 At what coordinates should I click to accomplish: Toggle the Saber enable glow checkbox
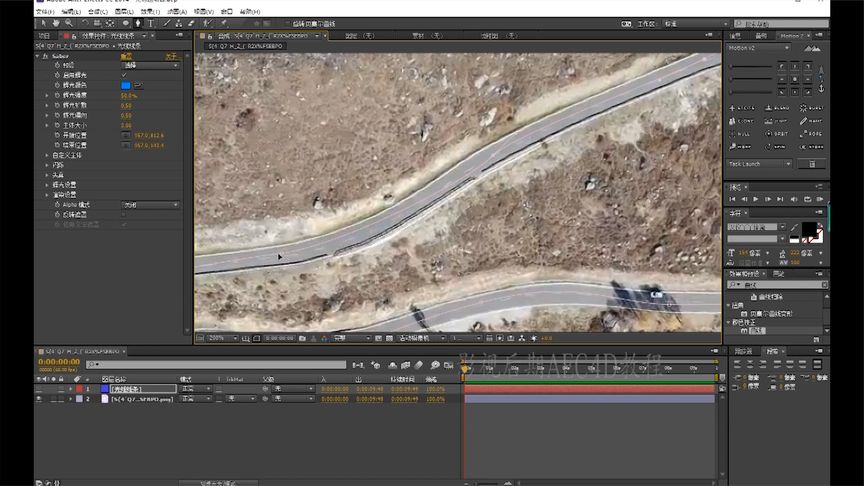124,75
